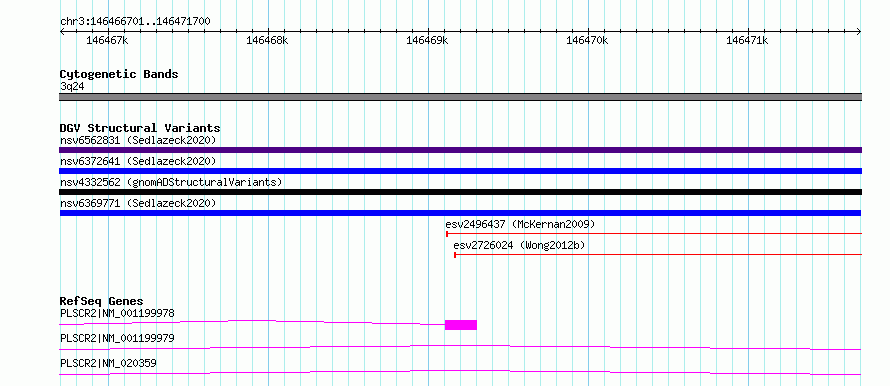Click the 146468k ruler tick label

click(267, 40)
